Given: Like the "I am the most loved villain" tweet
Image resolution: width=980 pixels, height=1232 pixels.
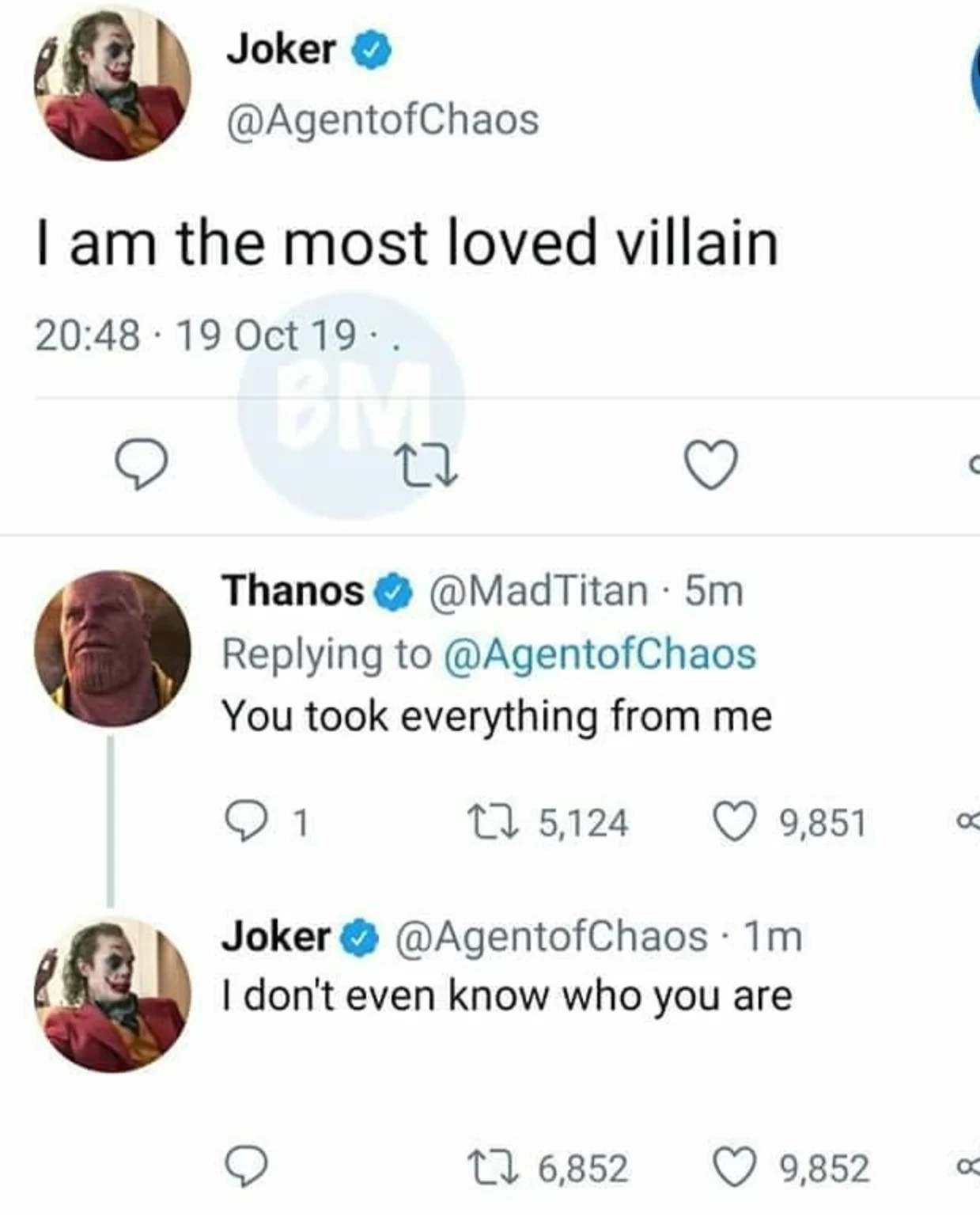Looking at the screenshot, I should pos(710,465).
